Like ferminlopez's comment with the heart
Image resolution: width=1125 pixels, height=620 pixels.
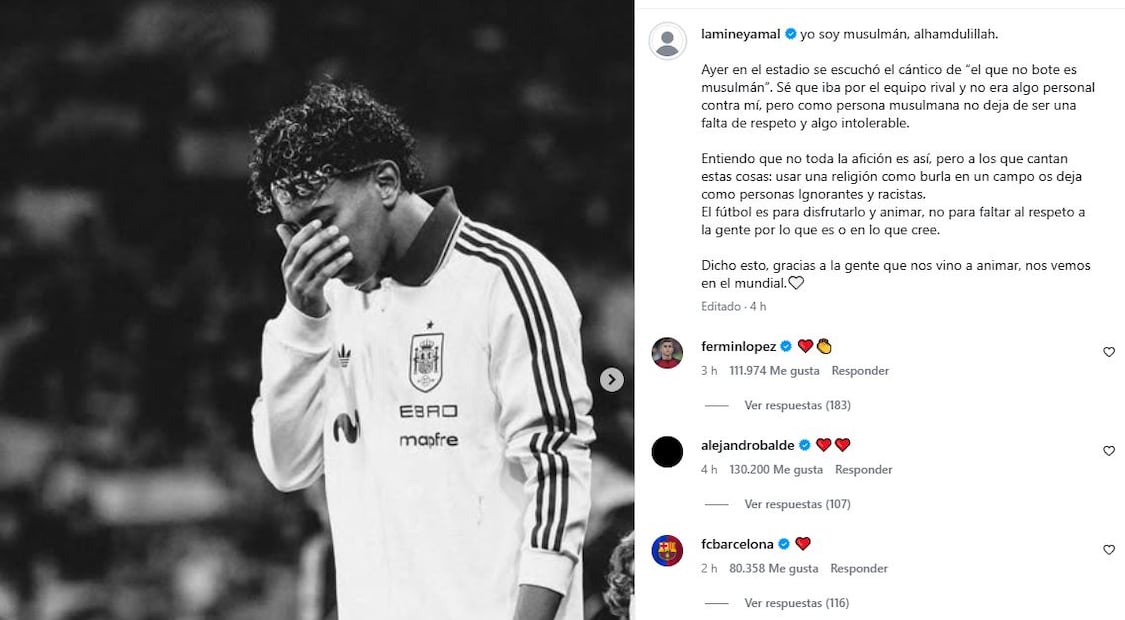(1108, 352)
